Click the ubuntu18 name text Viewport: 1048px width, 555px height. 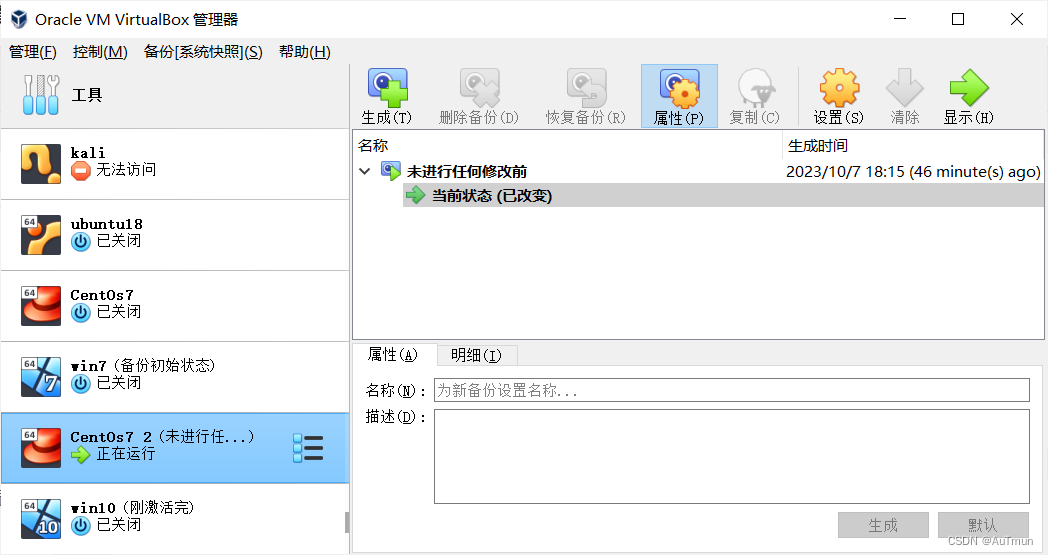(x=106, y=224)
